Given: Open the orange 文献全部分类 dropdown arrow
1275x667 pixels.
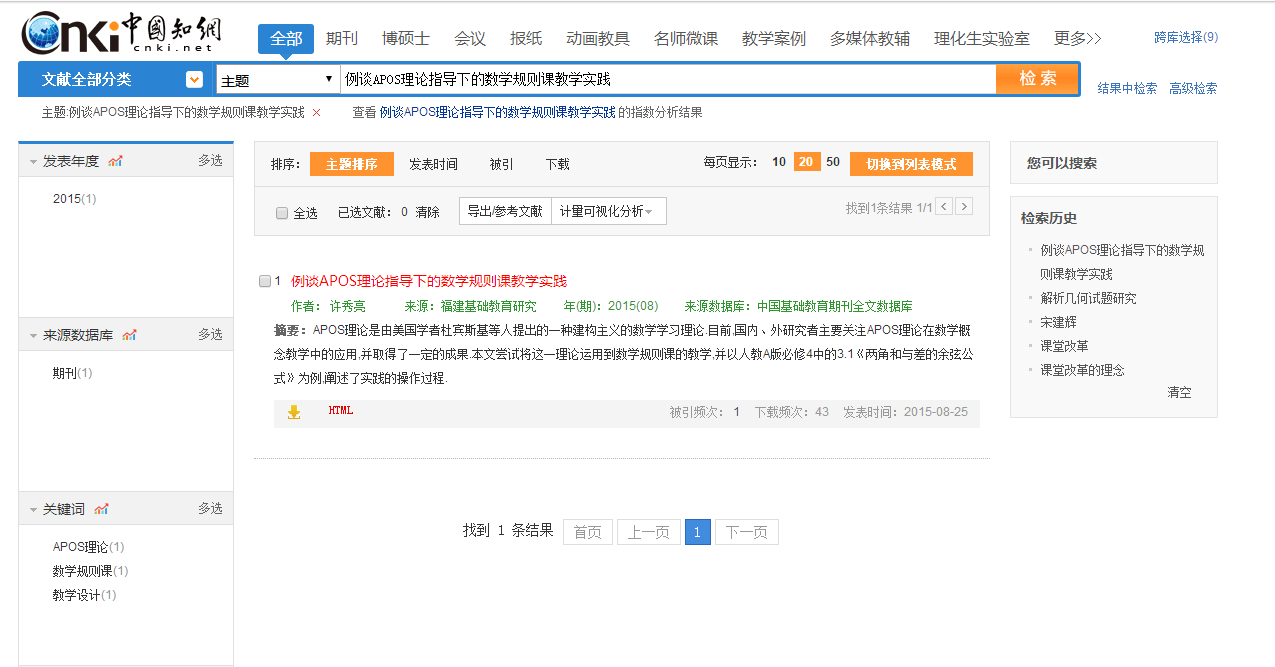Looking at the screenshot, I should [x=195, y=79].
